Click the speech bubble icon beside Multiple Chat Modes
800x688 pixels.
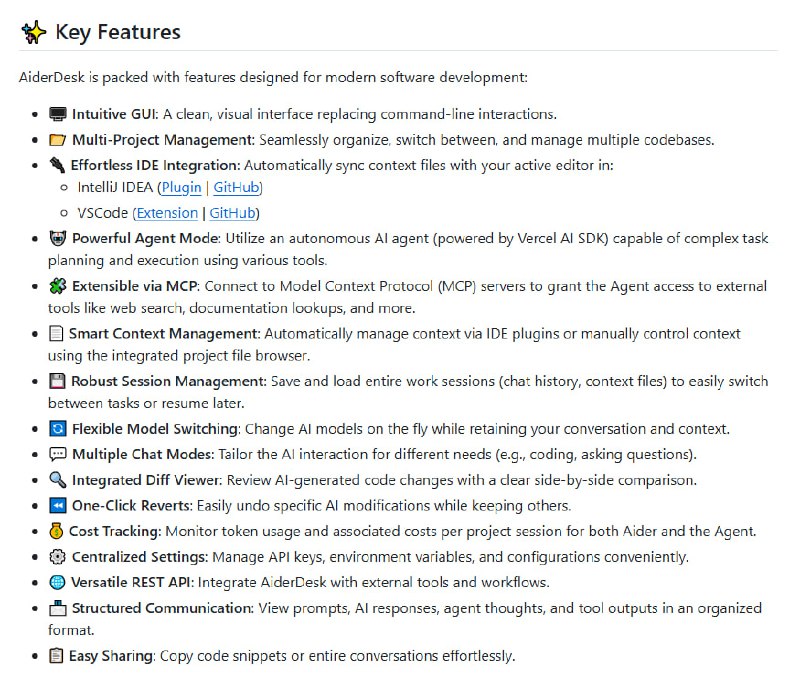(x=57, y=455)
